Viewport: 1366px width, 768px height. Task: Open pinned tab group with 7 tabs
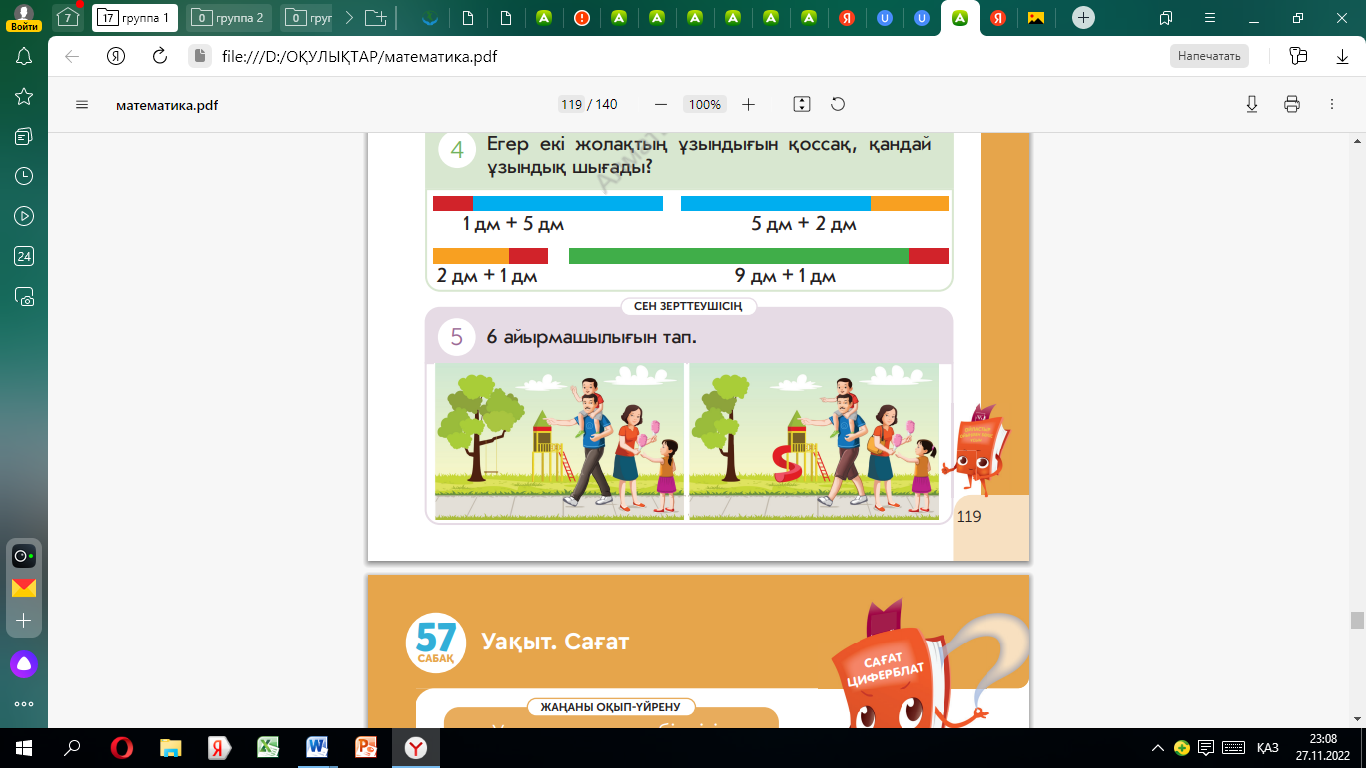tap(67, 18)
